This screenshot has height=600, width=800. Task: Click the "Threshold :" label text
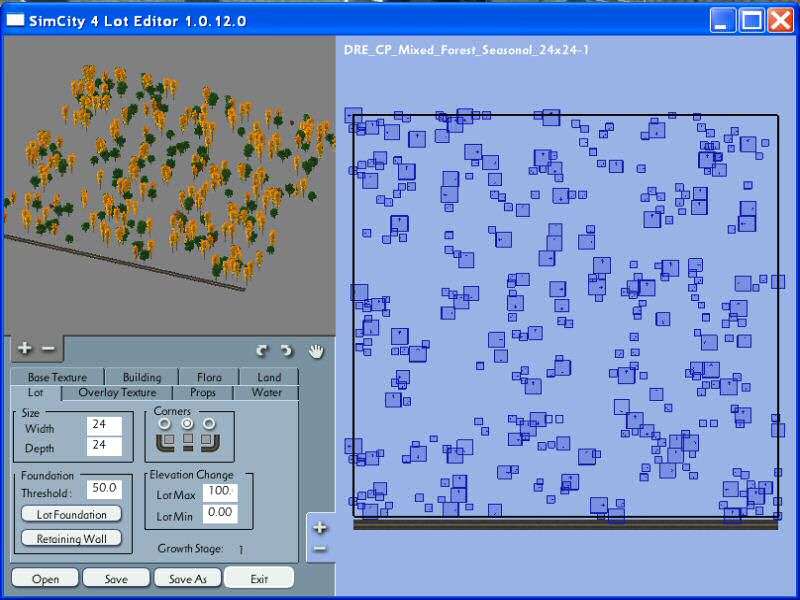point(46,493)
